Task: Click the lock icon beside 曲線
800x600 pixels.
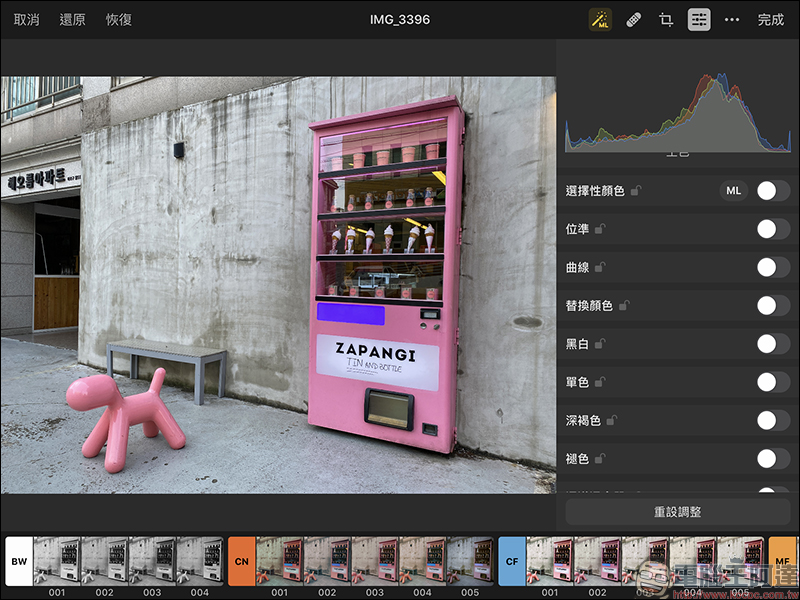Action: (x=600, y=268)
